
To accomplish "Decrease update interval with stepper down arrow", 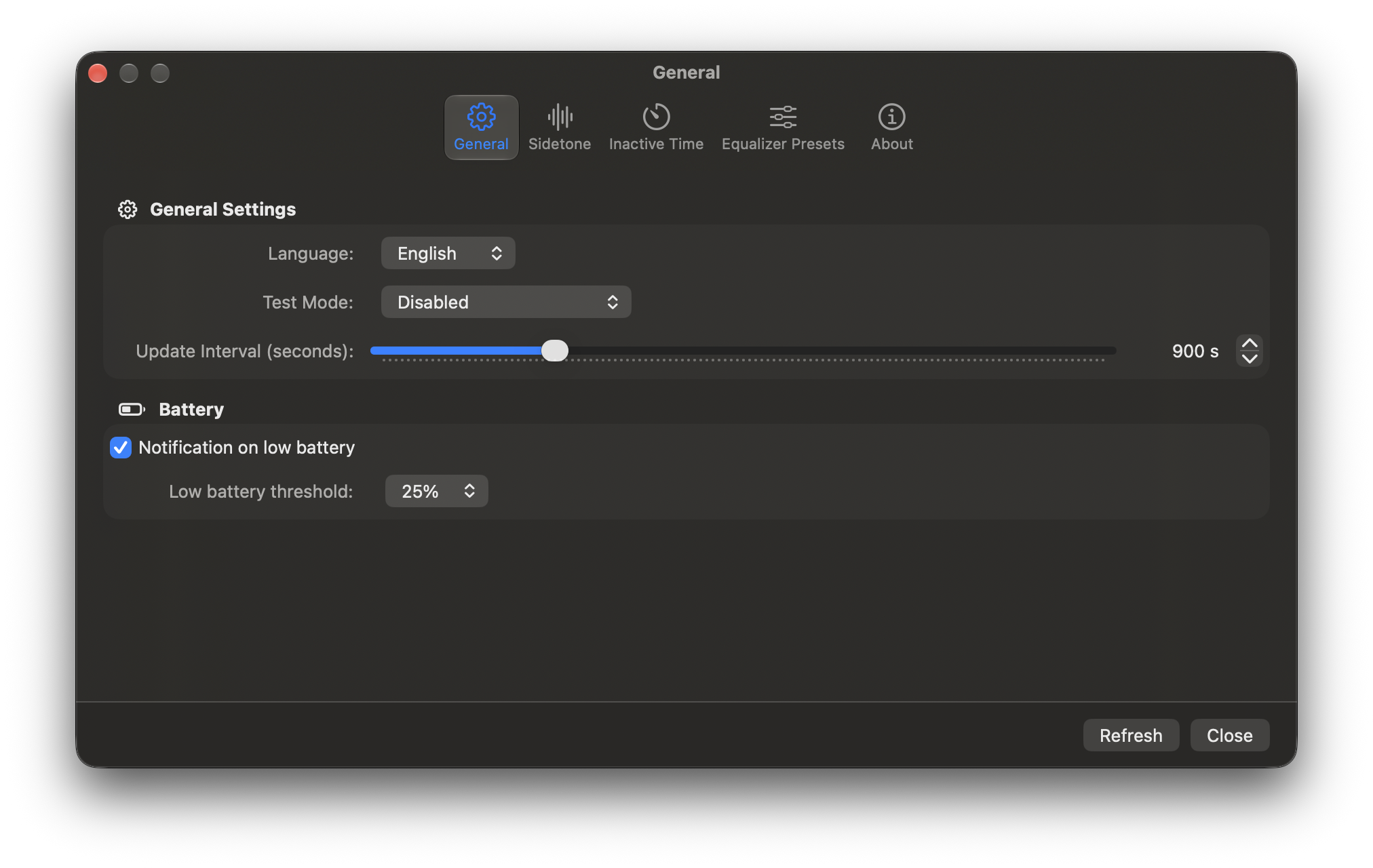I will click(1249, 359).
